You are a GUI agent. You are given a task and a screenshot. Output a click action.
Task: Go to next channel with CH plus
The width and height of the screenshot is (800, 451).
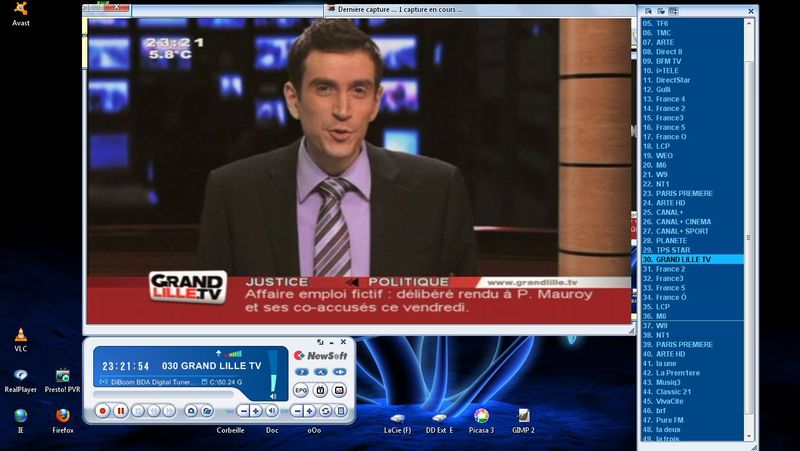pyautogui.click(x=309, y=411)
